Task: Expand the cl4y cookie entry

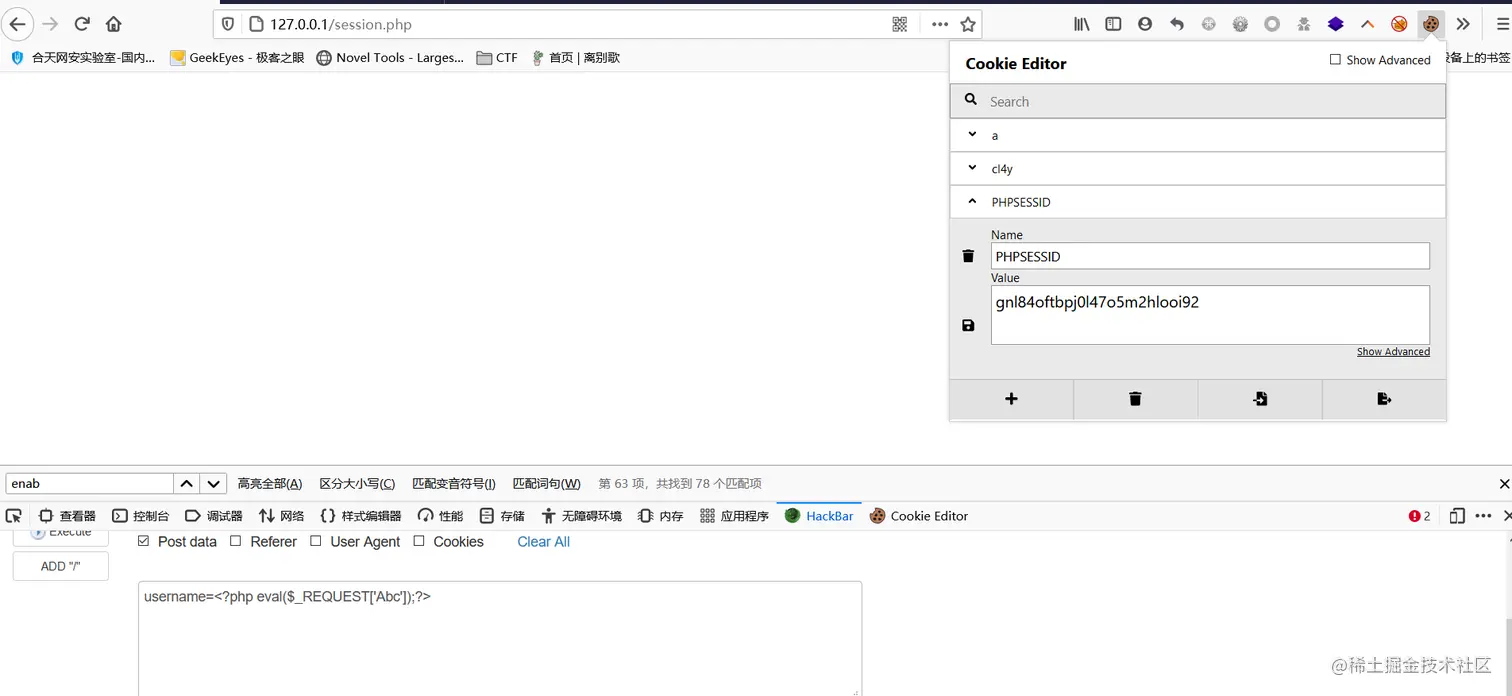Action: [1198, 169]
